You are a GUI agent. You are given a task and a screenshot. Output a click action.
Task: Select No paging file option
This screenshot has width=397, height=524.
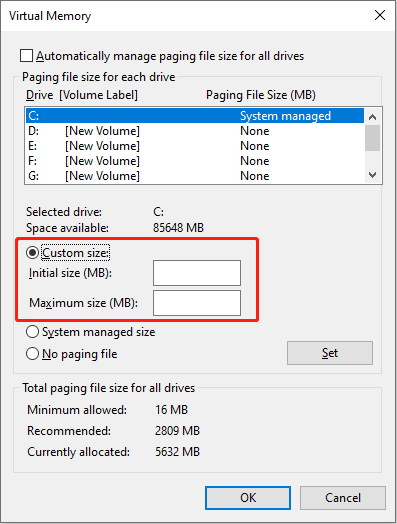pos(32,354)
